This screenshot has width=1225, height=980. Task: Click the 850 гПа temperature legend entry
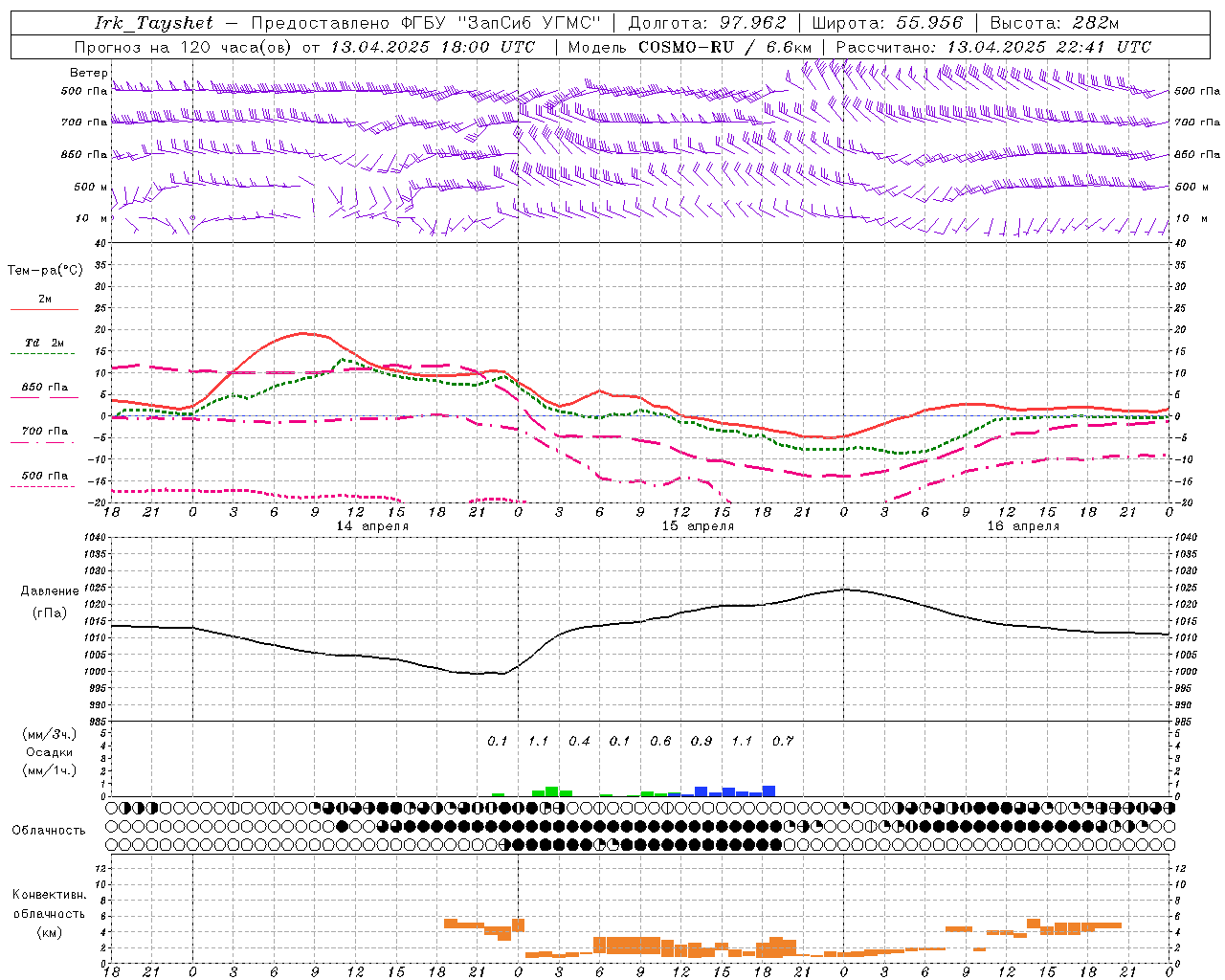click(x=45, y=388)
